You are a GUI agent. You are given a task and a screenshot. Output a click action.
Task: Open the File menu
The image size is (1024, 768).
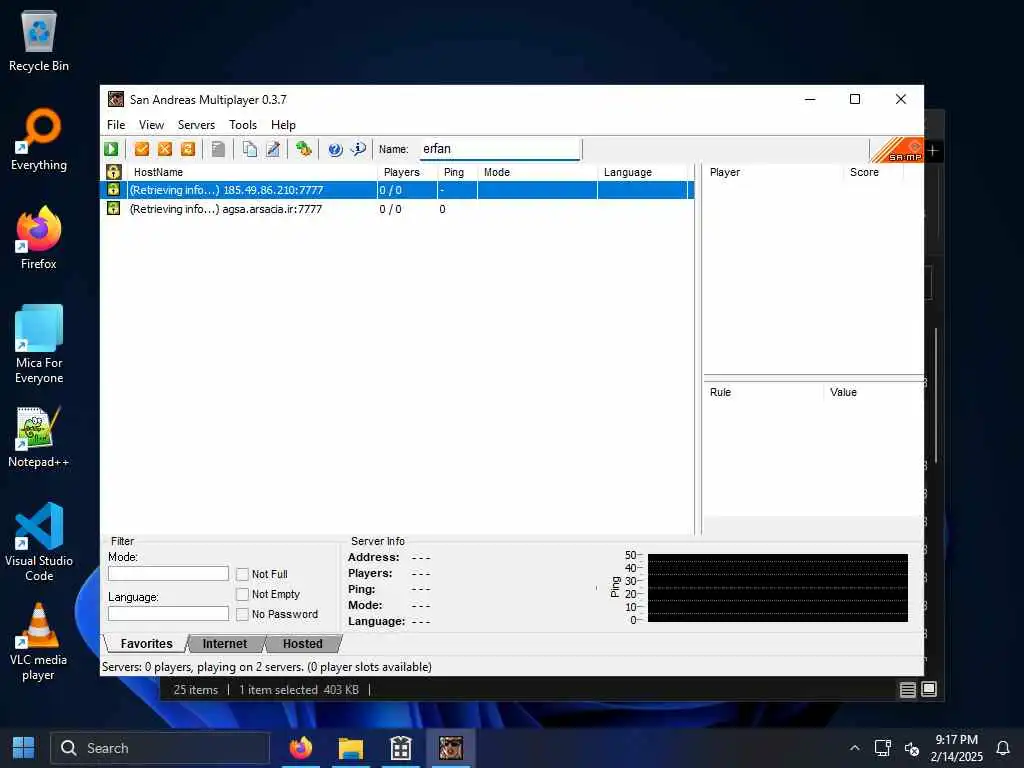pos(116,125)
